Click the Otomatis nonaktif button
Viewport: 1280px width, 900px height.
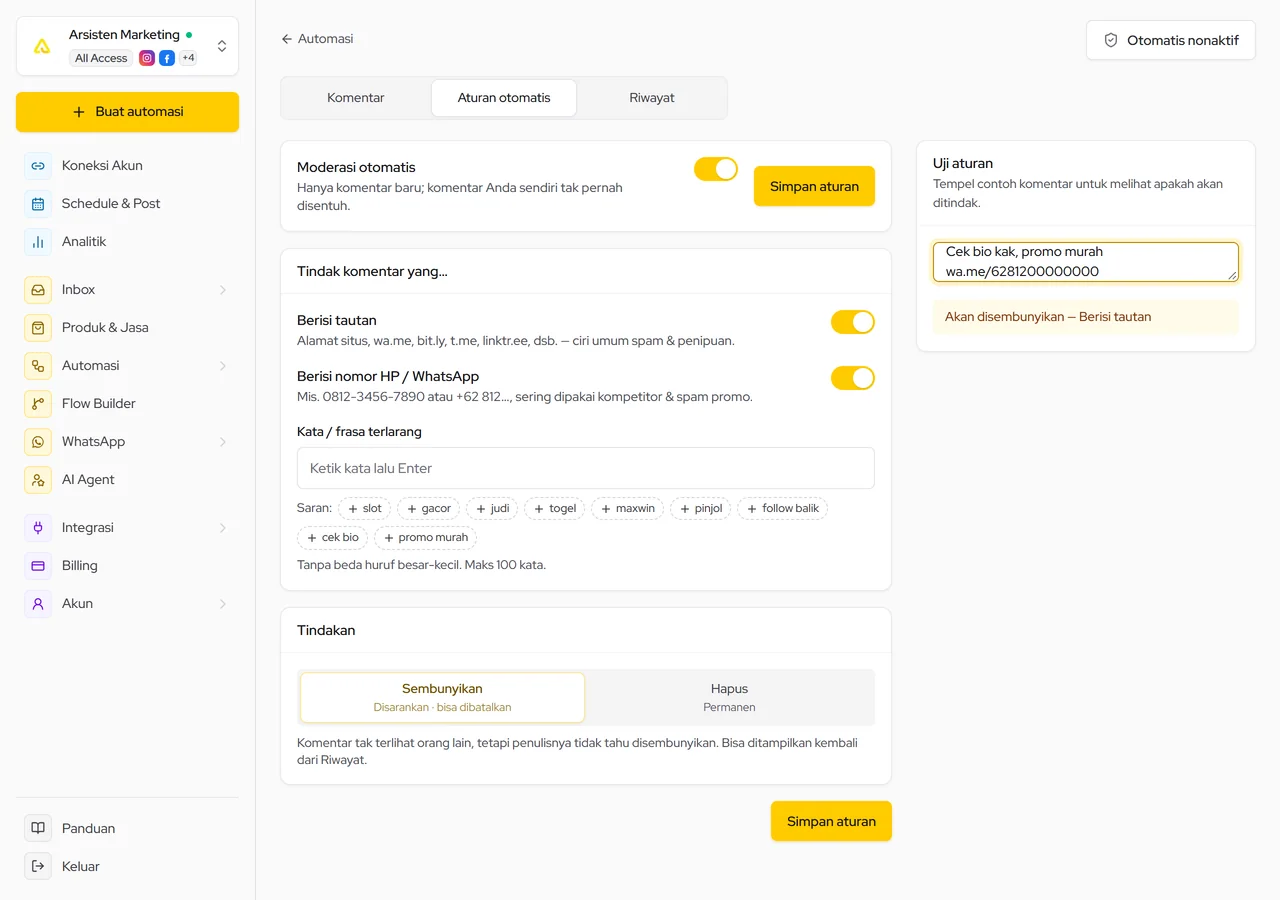(1171, 40)
